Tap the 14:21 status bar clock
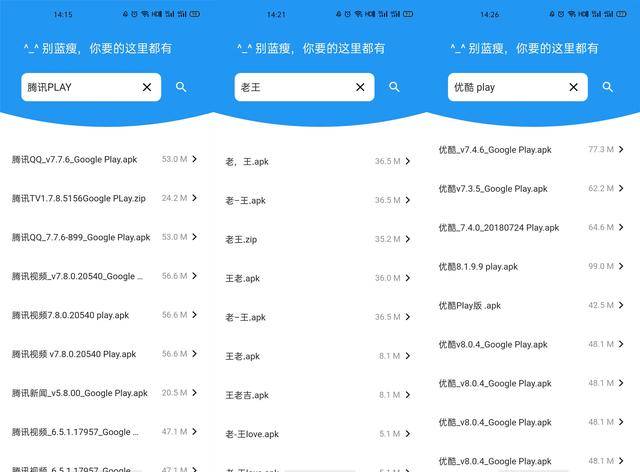Screen dimensions: 640x472 click(x=276, y=14)
